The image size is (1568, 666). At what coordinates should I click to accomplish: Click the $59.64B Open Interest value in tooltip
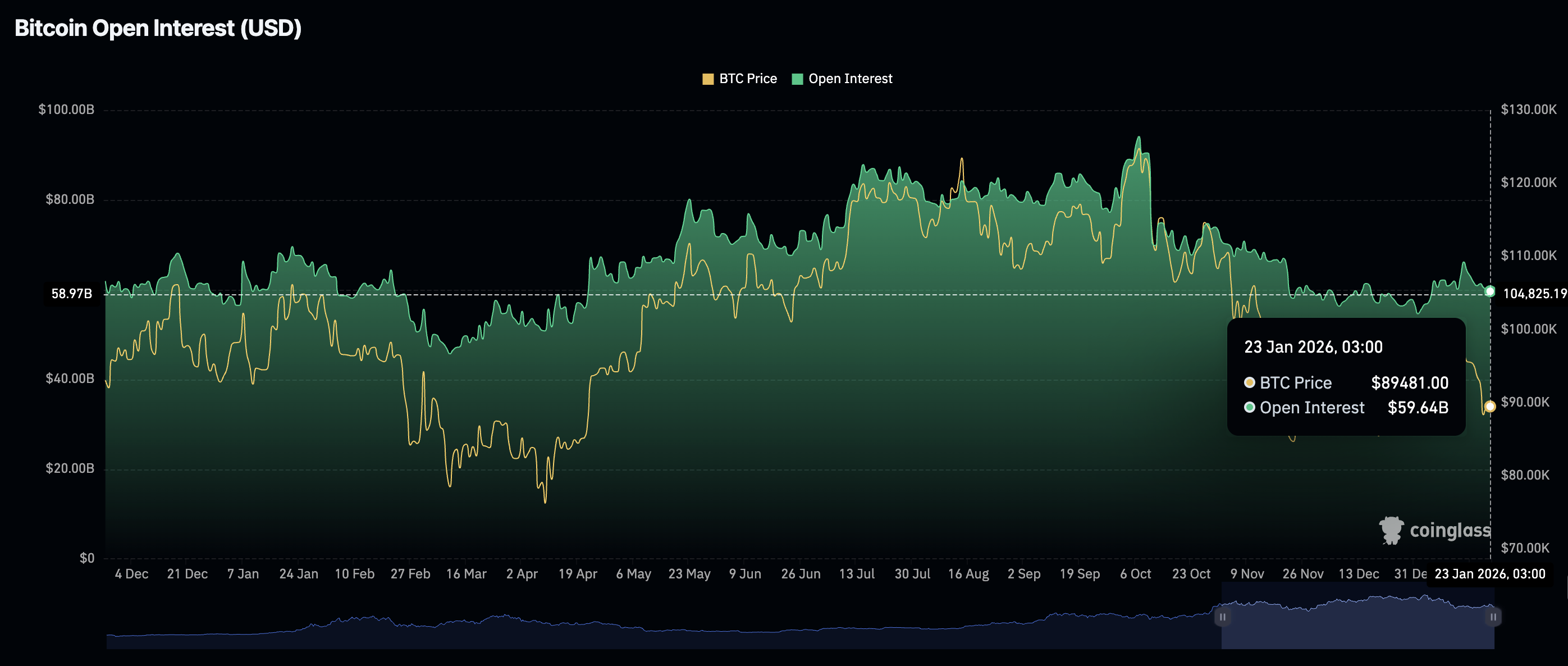1417,407
